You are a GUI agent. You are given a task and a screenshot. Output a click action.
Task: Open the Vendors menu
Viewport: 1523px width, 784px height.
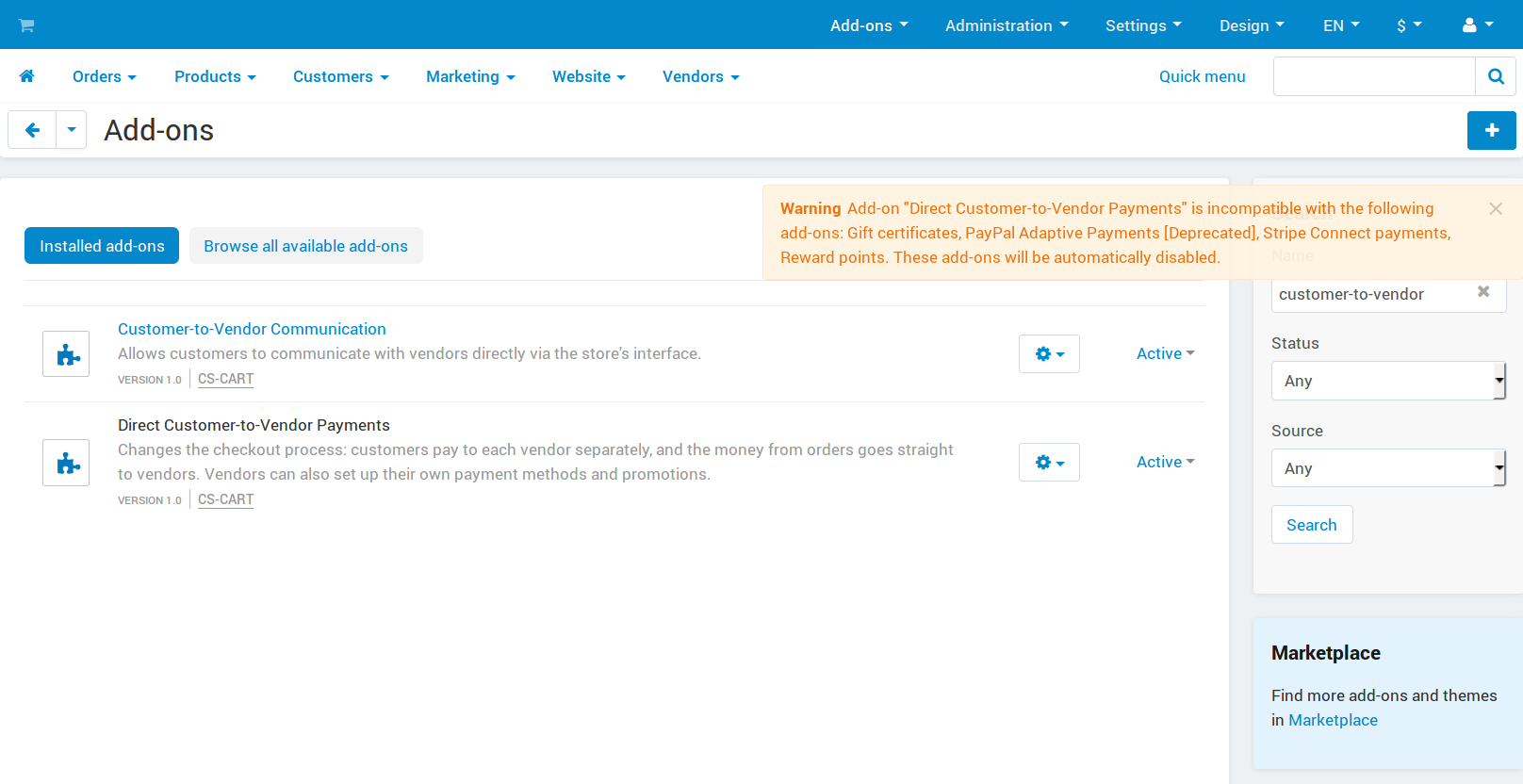pyautogui.click(x=701, y=76)
